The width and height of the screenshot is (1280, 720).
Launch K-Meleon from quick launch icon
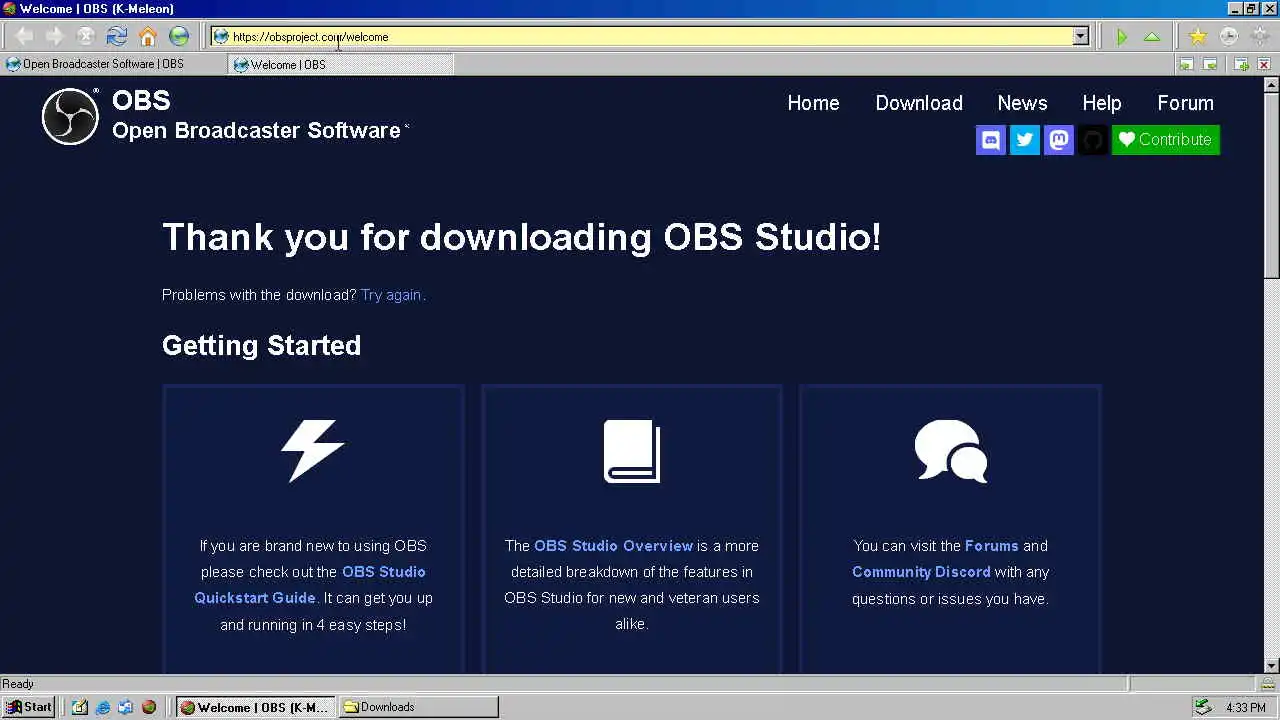pyautogui.click(x=149, y=707)
